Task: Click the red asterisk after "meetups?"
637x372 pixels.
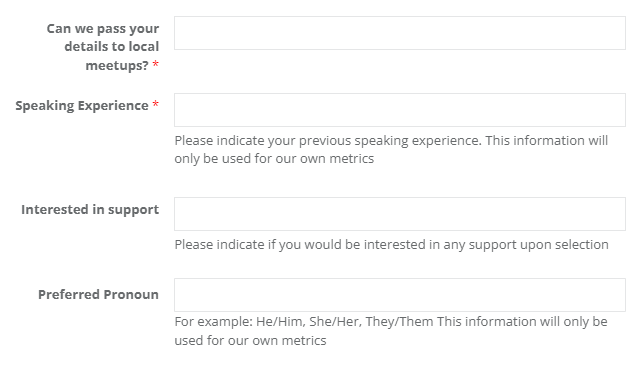Action: click(x=155, y=64)
